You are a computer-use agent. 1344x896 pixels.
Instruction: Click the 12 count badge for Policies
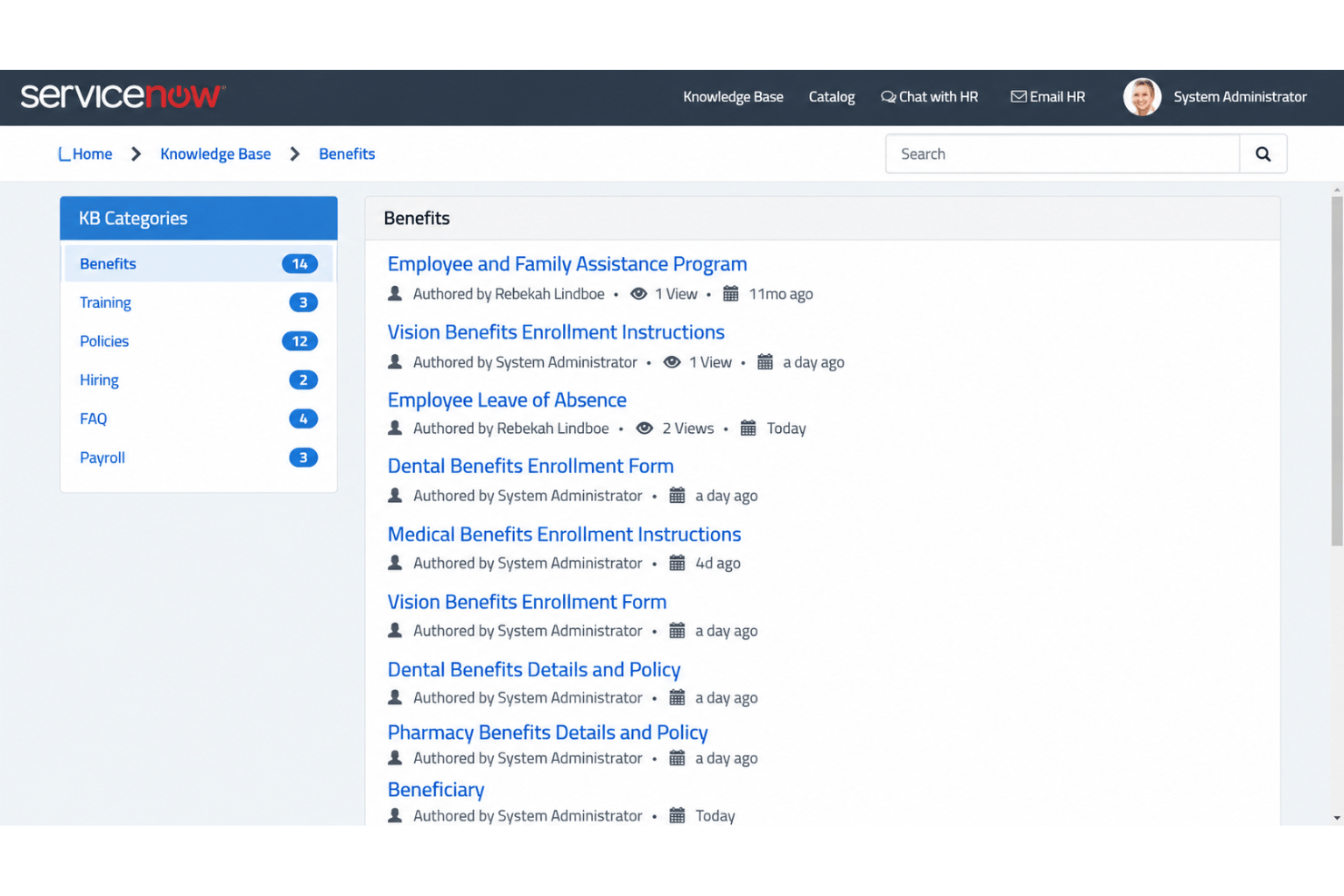coord(300,341)
